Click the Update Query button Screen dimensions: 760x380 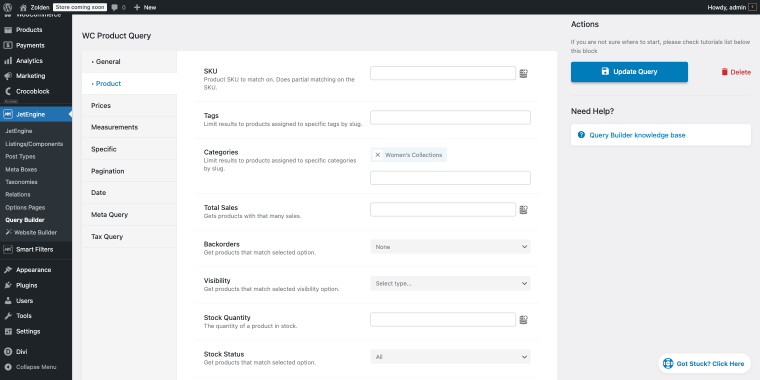[629, 72]
